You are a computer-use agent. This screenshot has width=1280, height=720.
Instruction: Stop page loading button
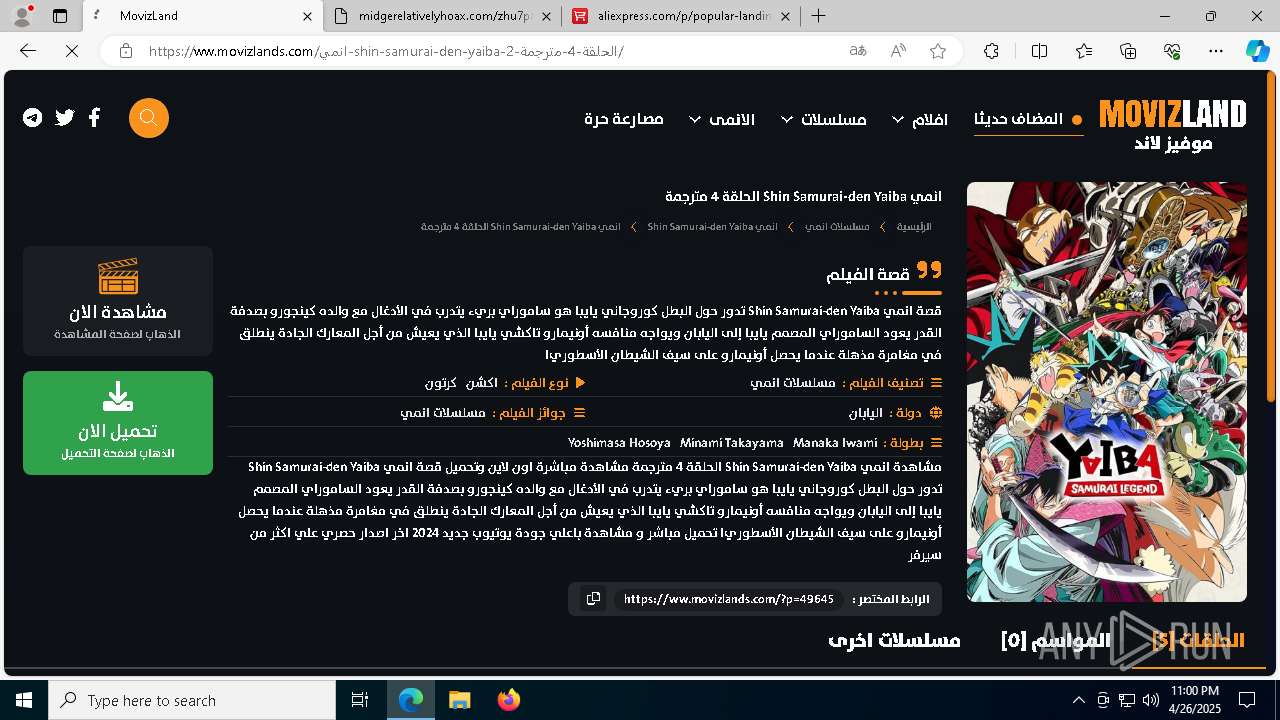pyautogui.click(x=72, y=51)
